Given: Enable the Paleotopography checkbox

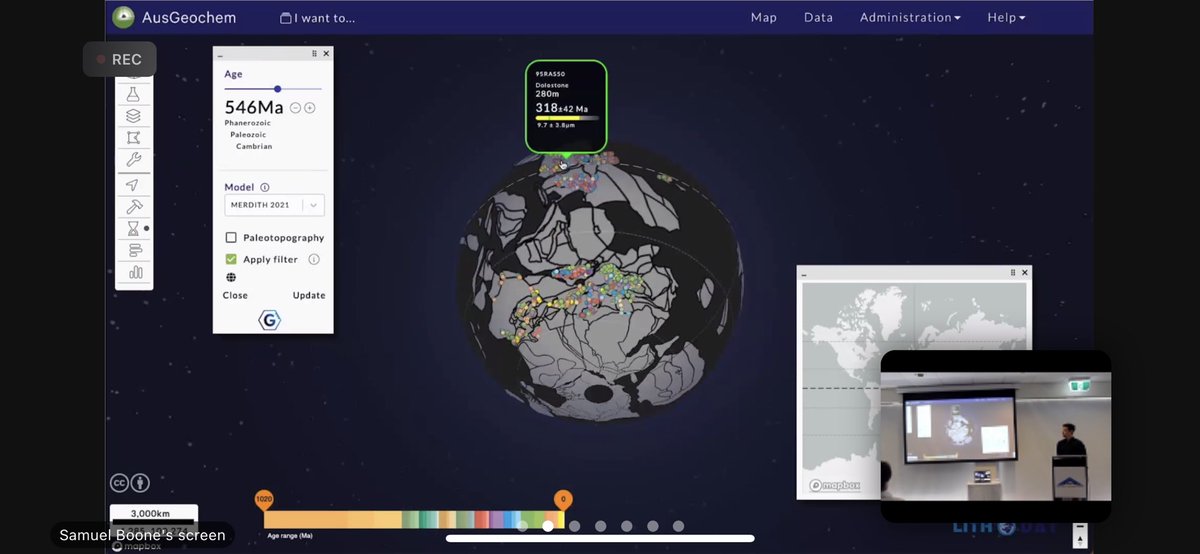Looking at the screenshot, I should point(231,238).
